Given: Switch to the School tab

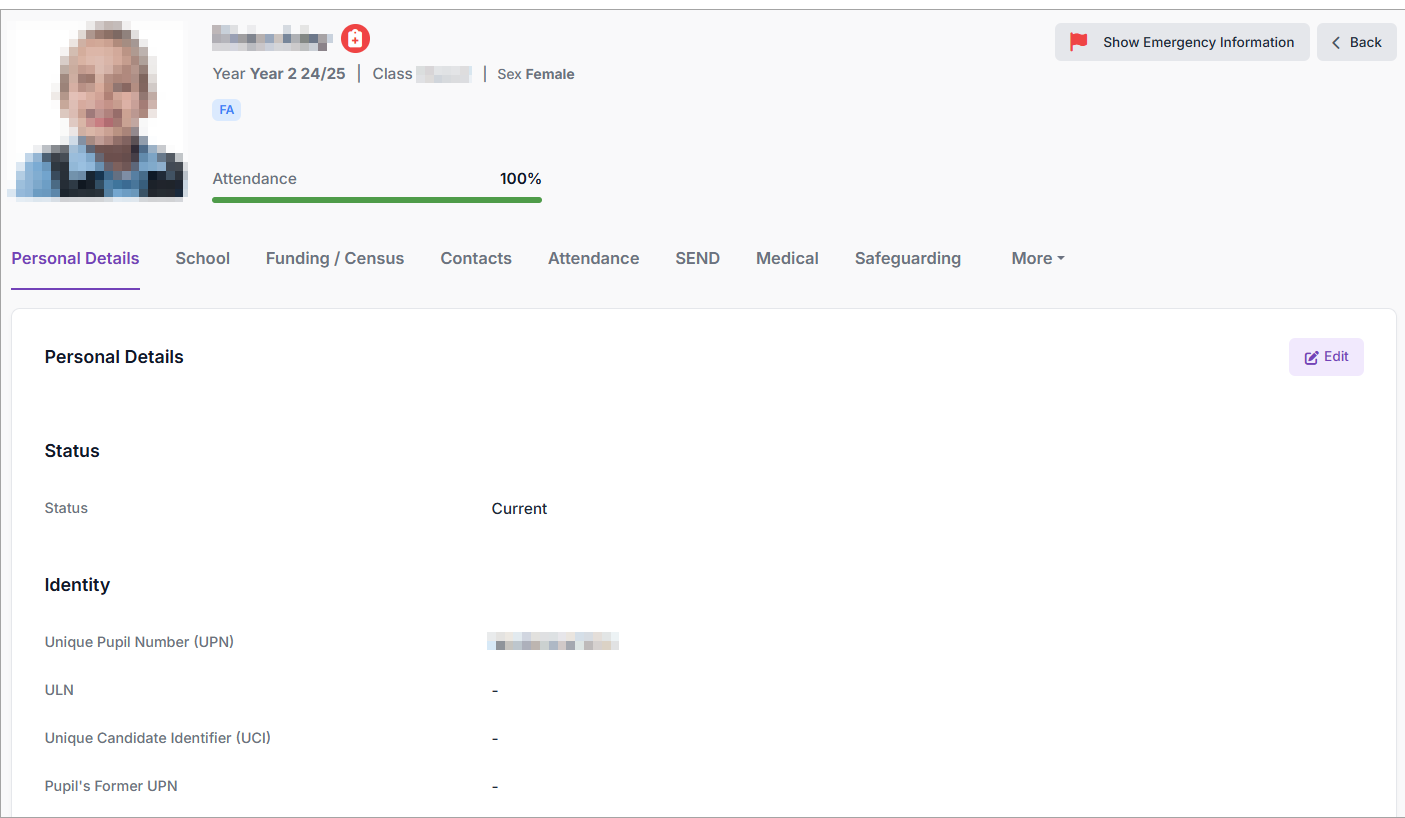Looking at the screenshot, I should click(202, 258).
